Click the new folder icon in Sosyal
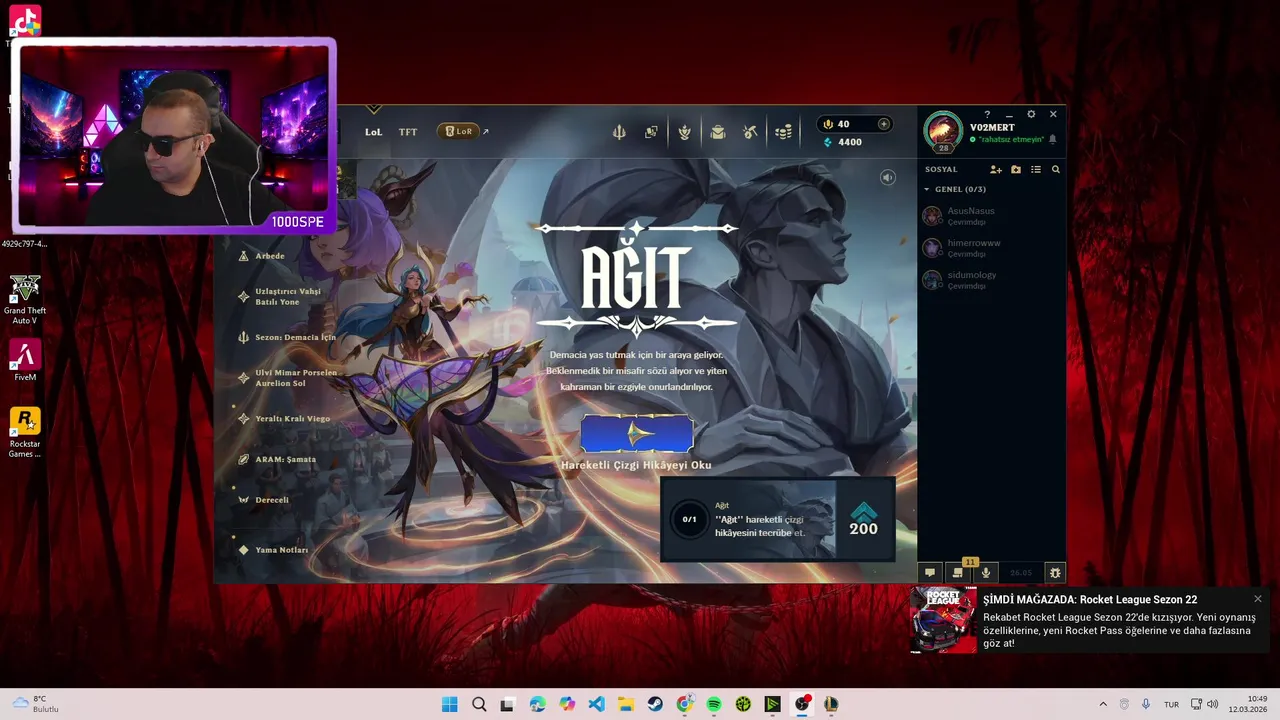This screenshot has width=1280, height=720. [x=1016, y=170]
